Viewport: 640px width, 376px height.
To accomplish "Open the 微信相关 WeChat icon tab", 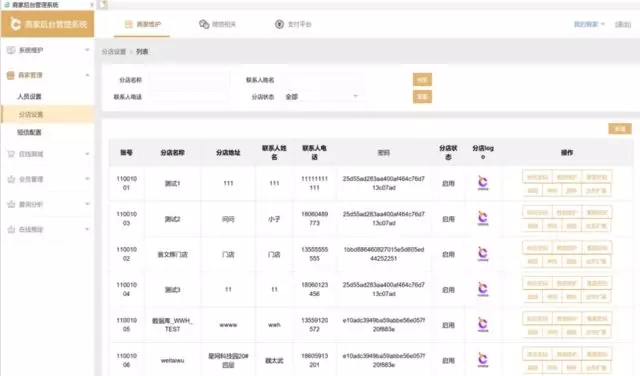I will click(x=204, y=24).
